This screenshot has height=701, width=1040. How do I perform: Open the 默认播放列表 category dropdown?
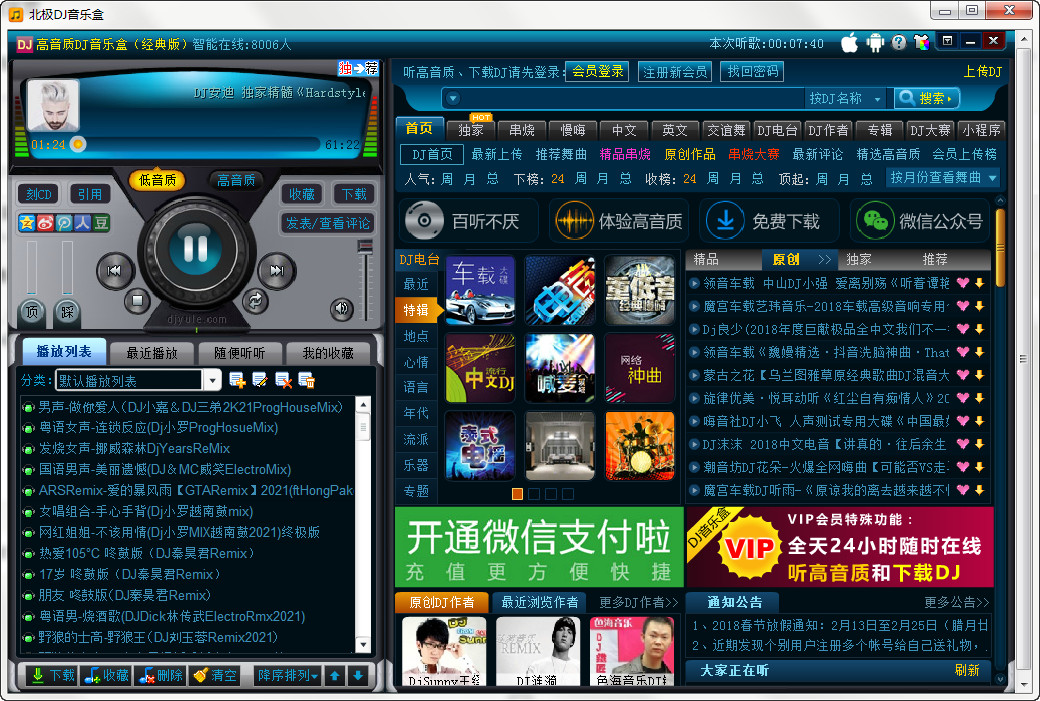[x=212, y=380]
